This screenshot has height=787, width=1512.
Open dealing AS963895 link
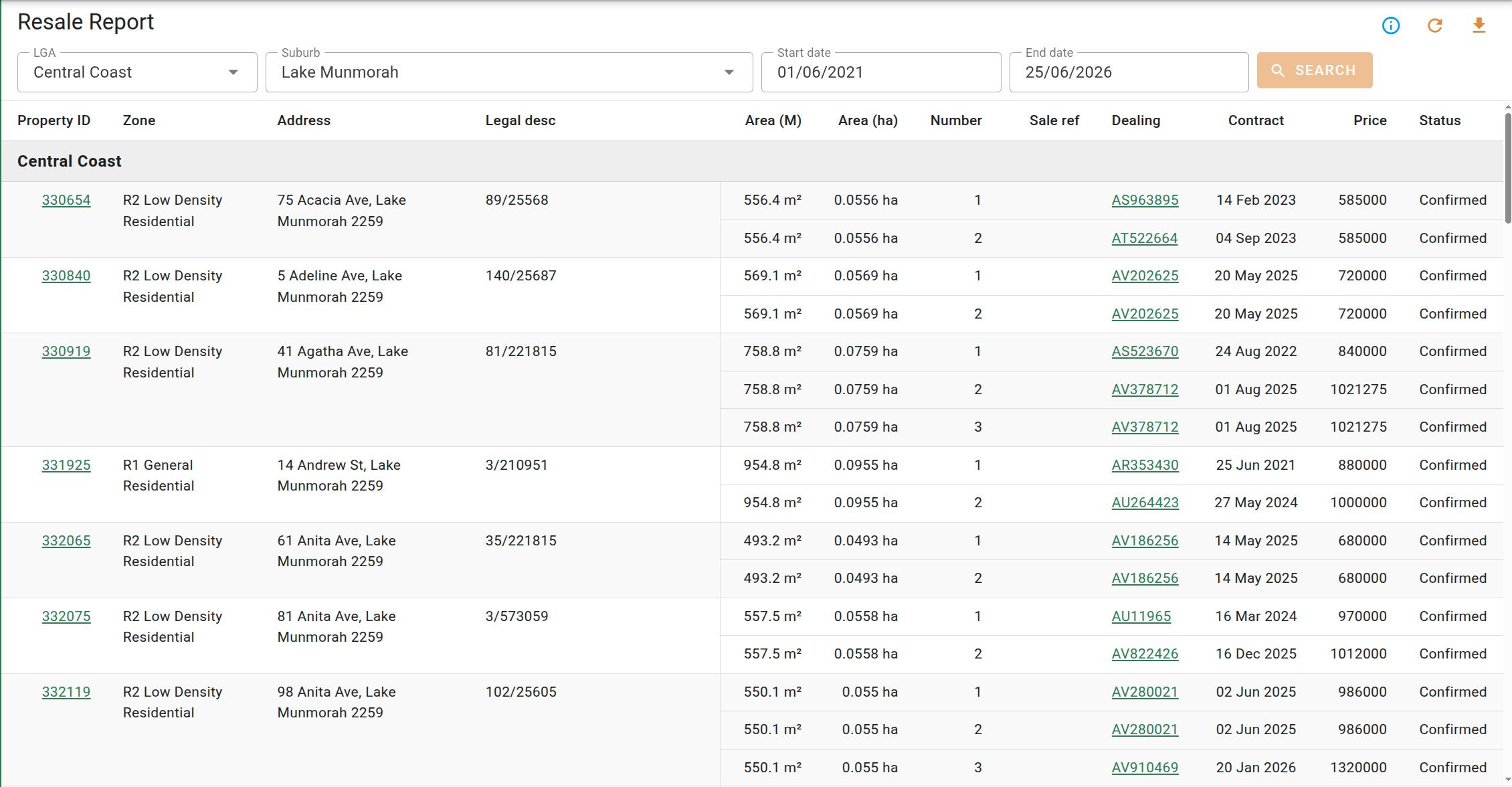pyautogui.click(x=1145, y=200)
